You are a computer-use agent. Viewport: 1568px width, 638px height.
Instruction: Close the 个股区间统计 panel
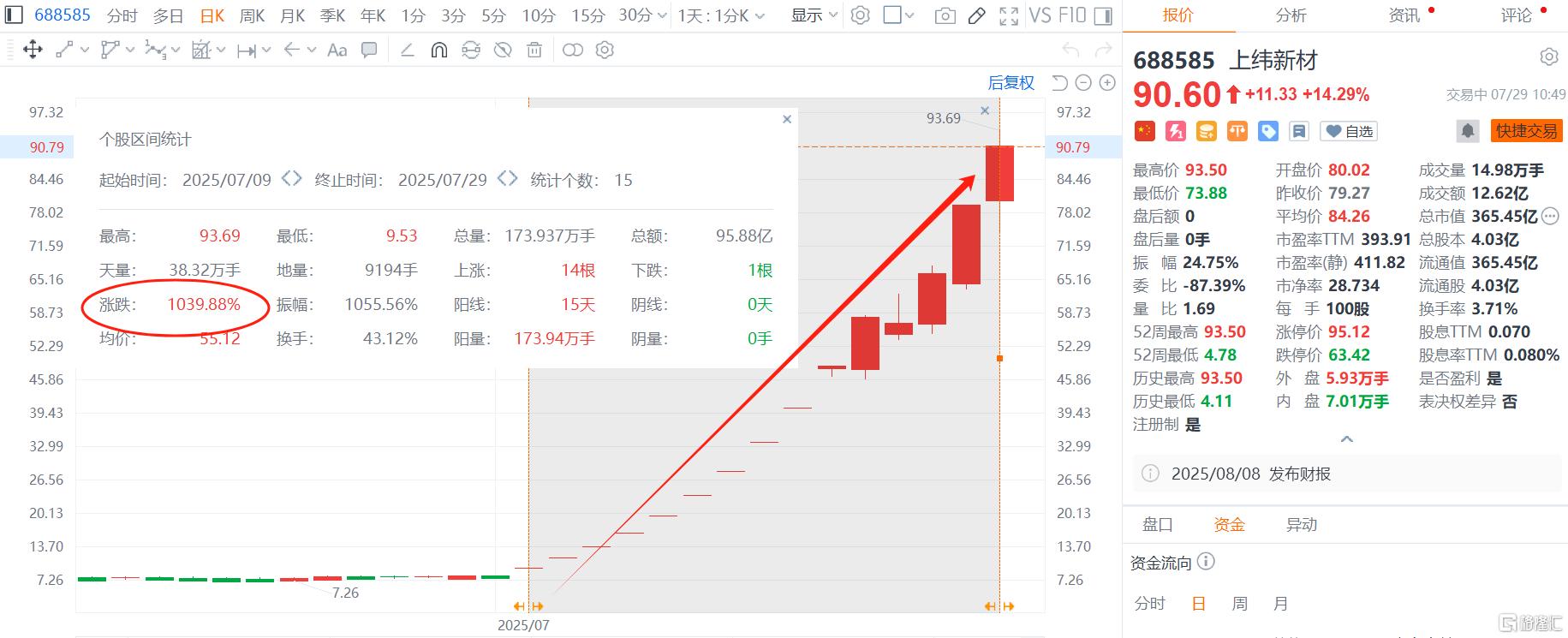pos(787,120)
